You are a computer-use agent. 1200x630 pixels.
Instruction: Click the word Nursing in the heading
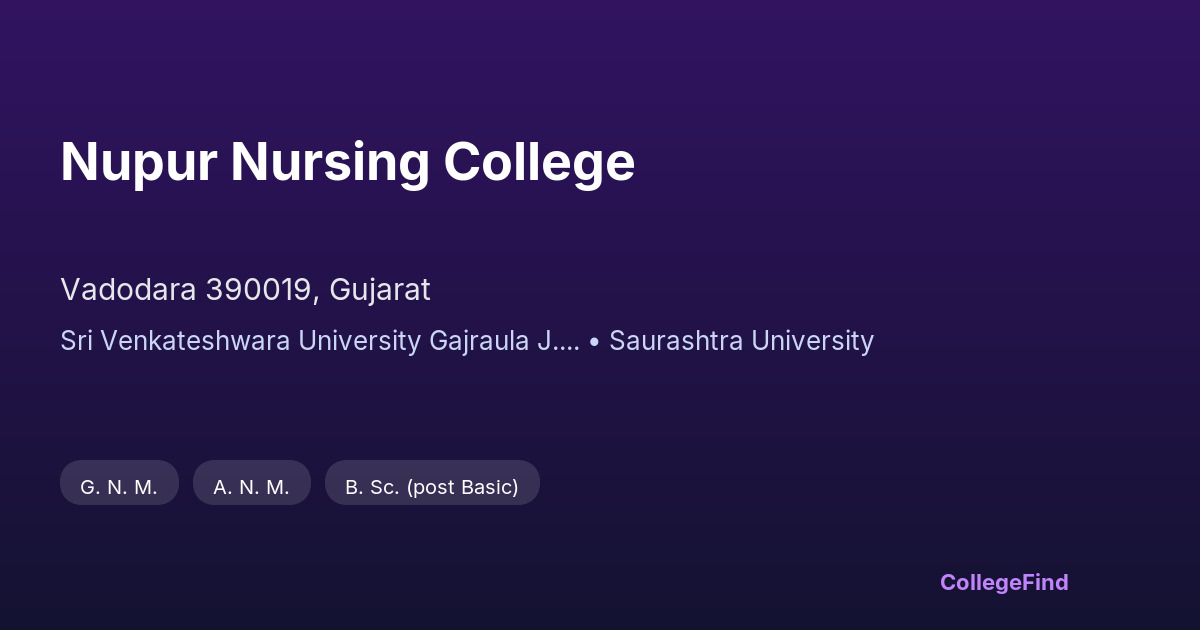(x=330, y=162)
